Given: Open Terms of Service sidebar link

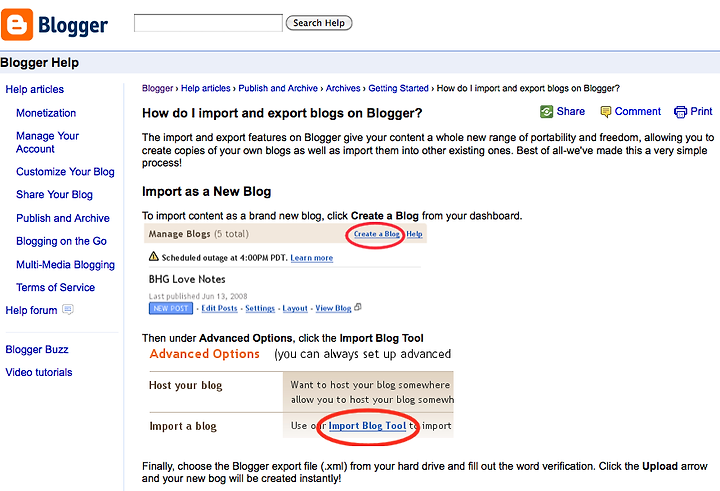Looking at the screenshot, I should [x=56, y=288].
